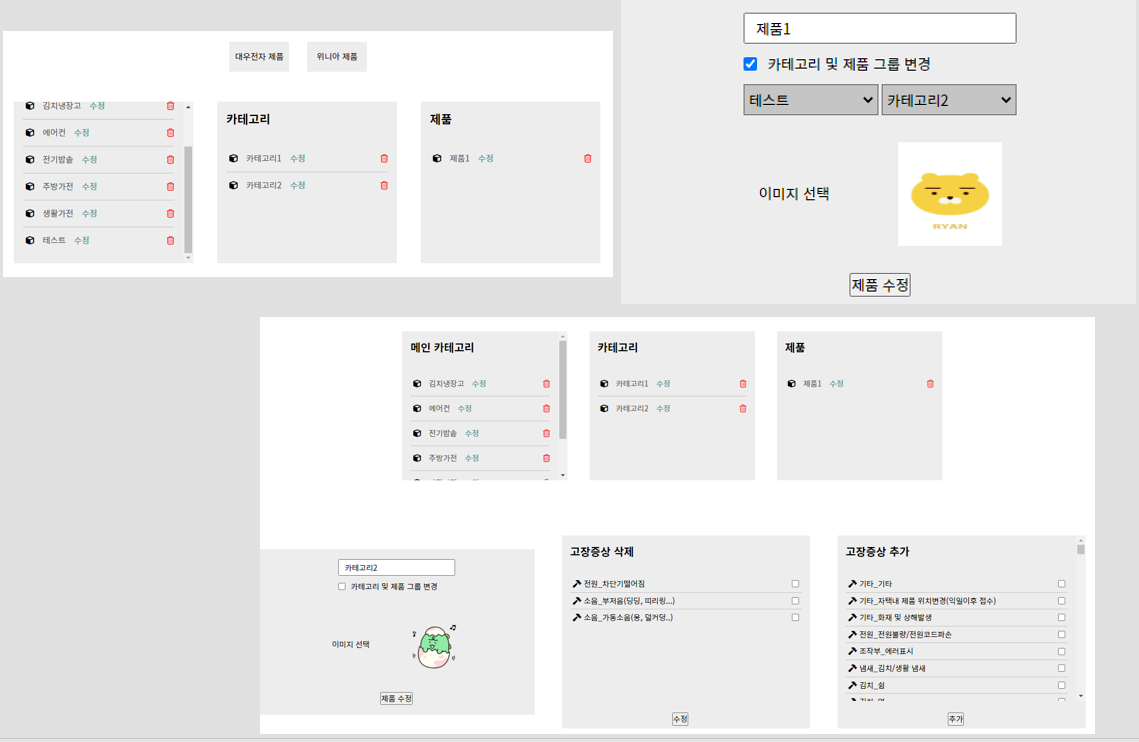This screenshot has width=1139, height=742.
Task: Delete 김치냉장고 using its trash icon
Action: click(170, 105)
